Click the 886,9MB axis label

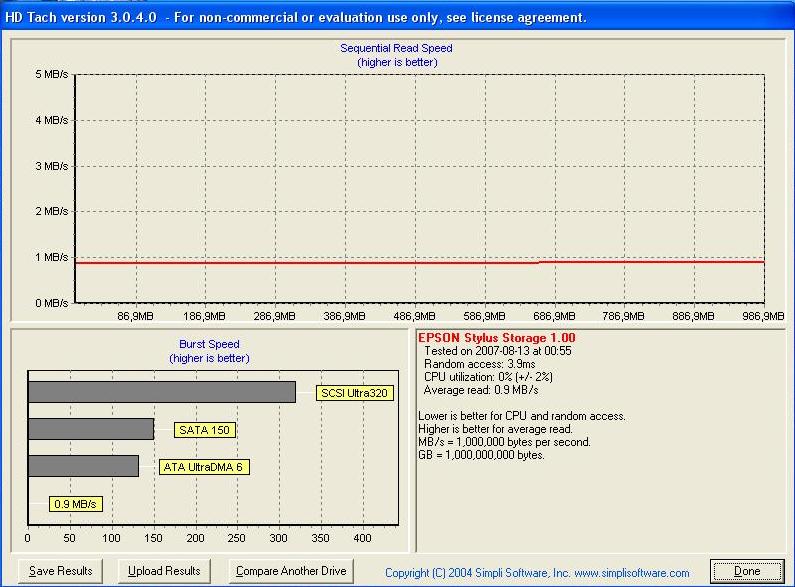(693, 316)
